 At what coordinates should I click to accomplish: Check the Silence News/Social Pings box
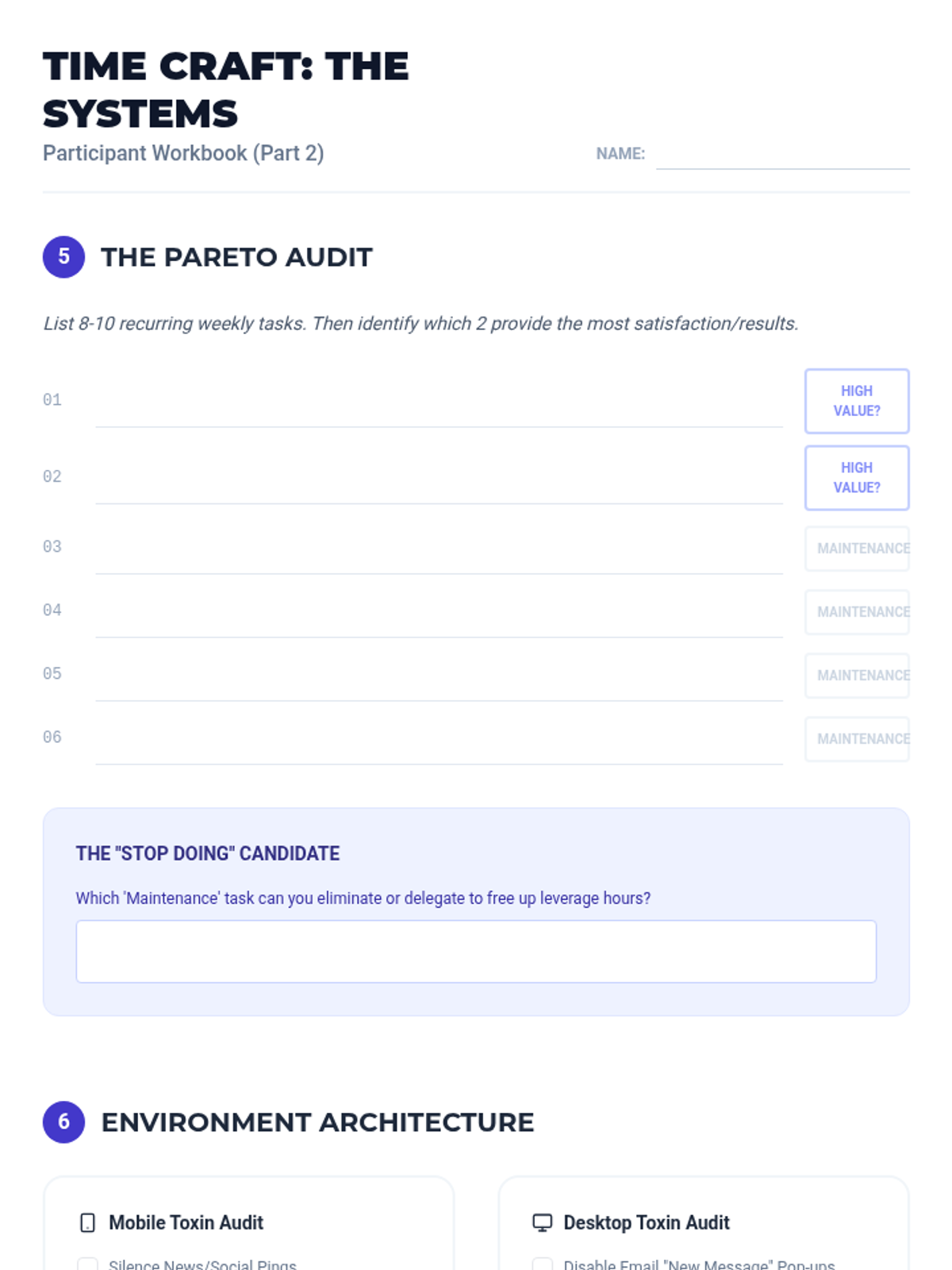pyautogui.click(x=87, y=1264)
